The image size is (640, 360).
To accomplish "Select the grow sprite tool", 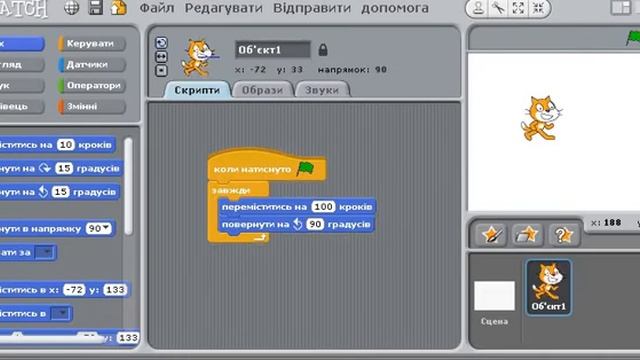I will pos(518,8).
